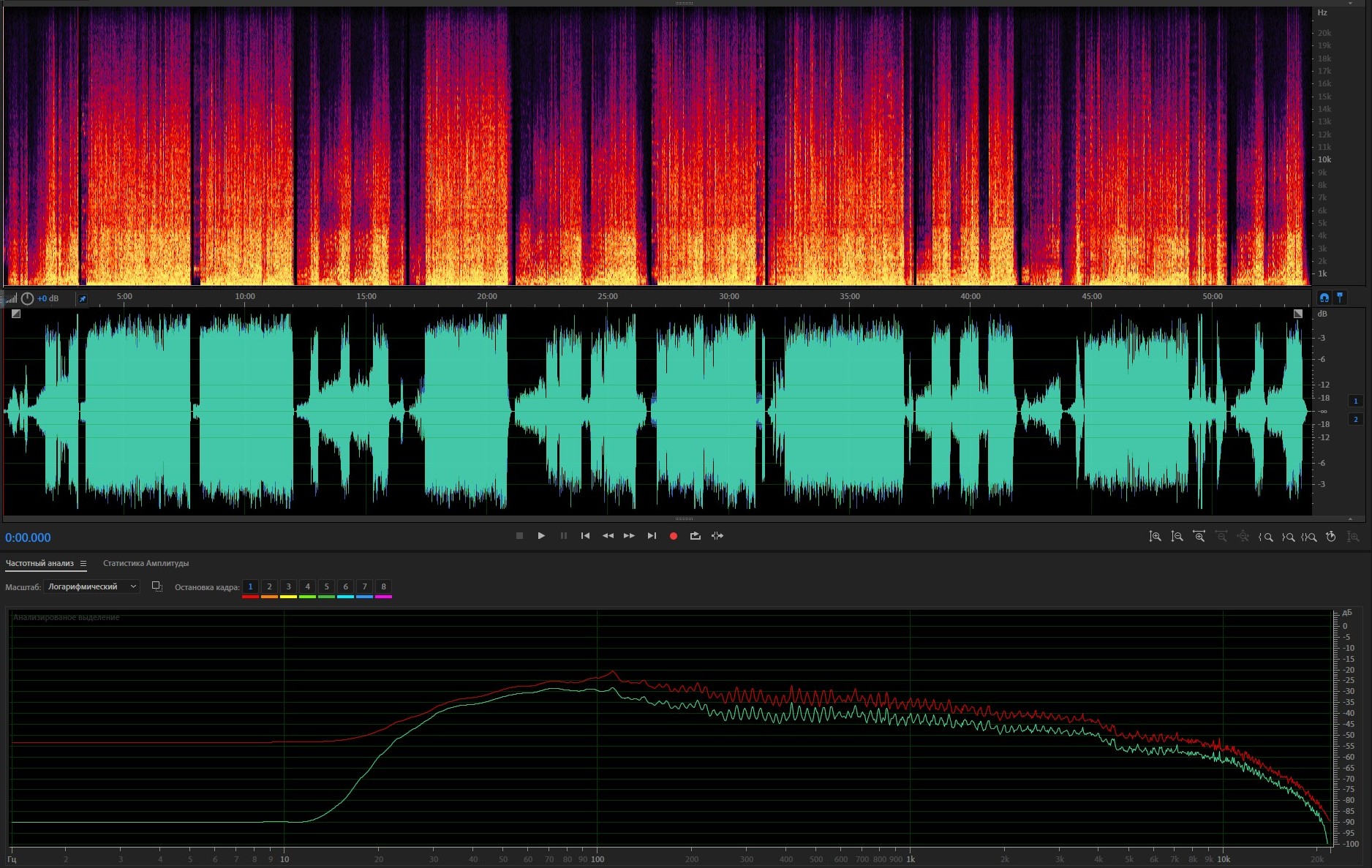Click the fade-in handle on the waveform
This screenshot has width=1372, height=868.
[x=16, y=314]
